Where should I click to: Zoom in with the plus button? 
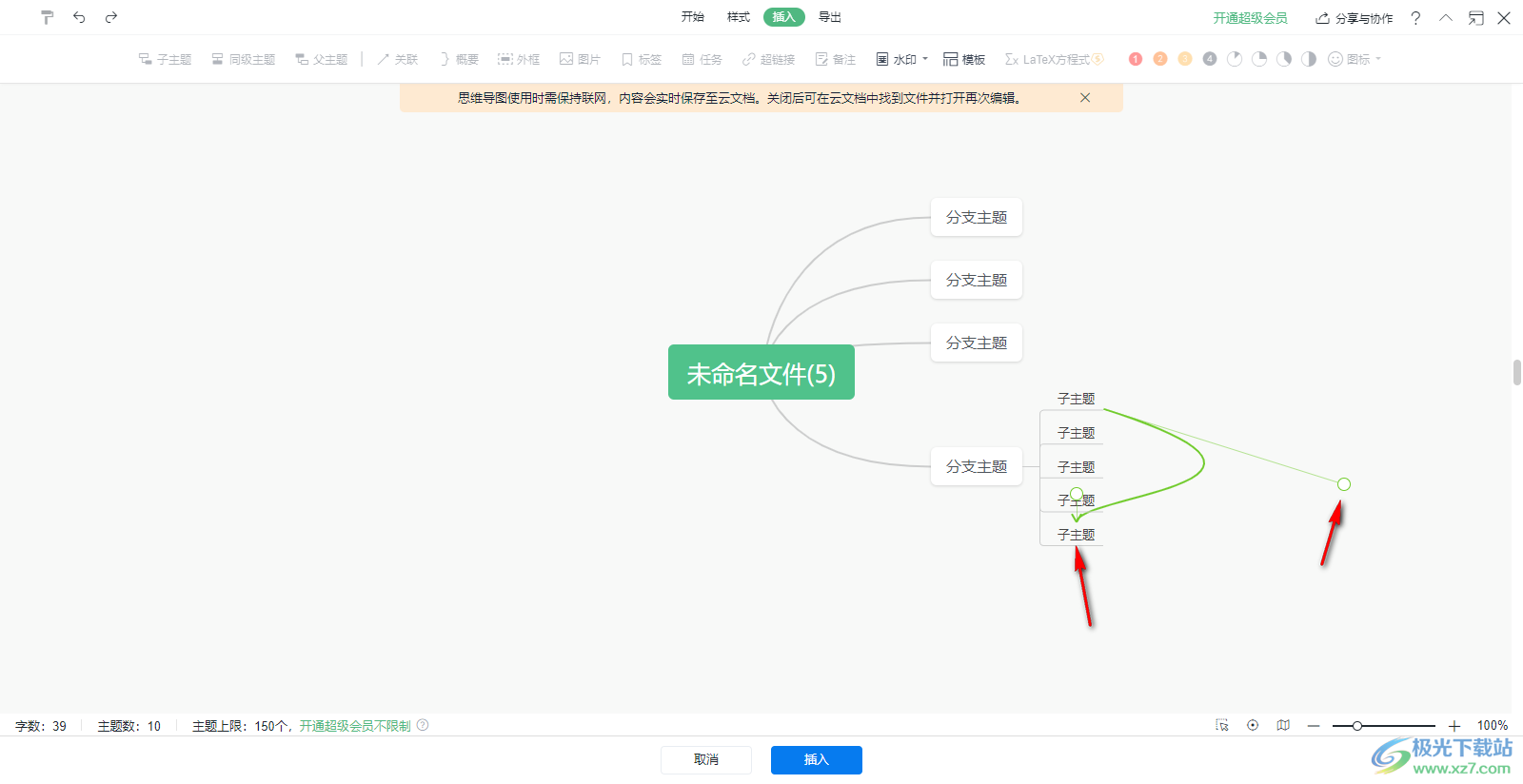click(1454, 726)
